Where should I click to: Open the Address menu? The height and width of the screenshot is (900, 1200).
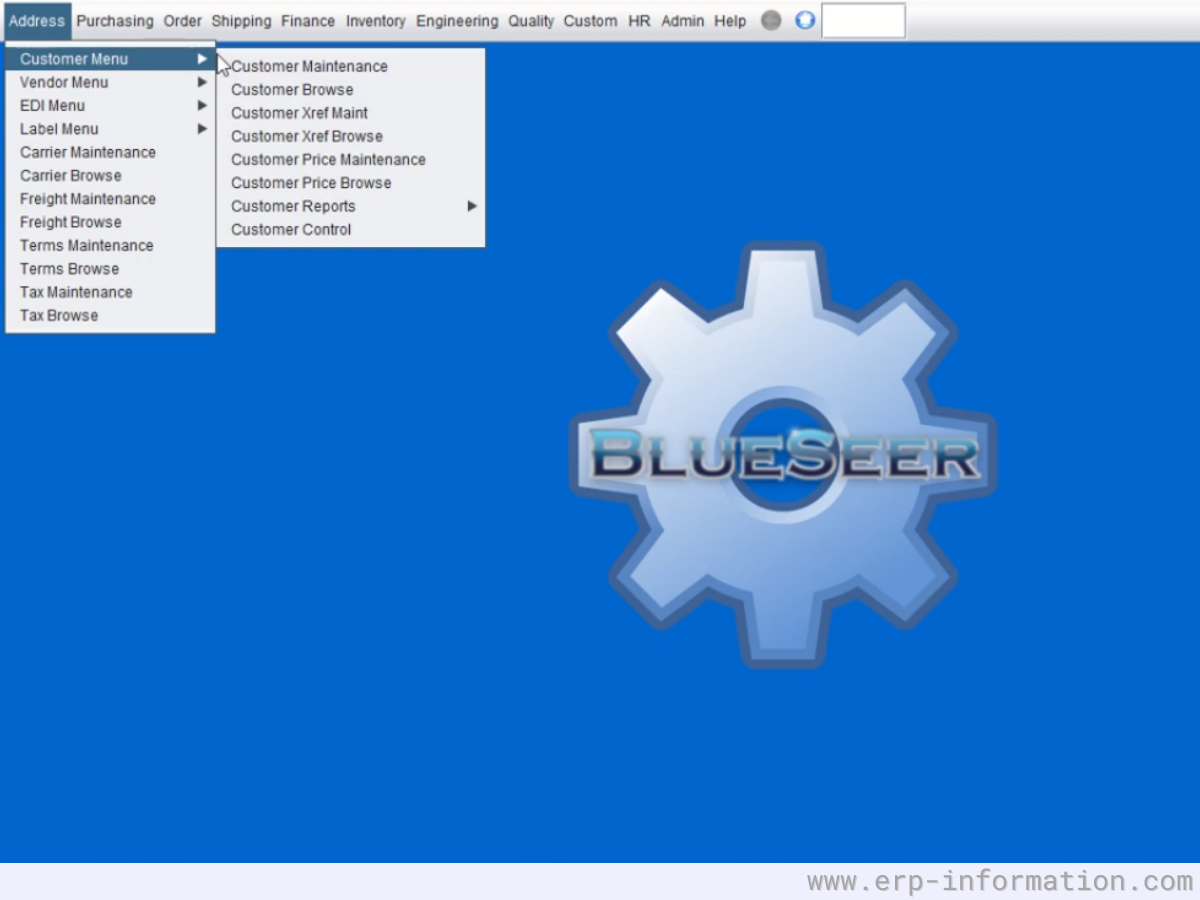coord(37,20)
